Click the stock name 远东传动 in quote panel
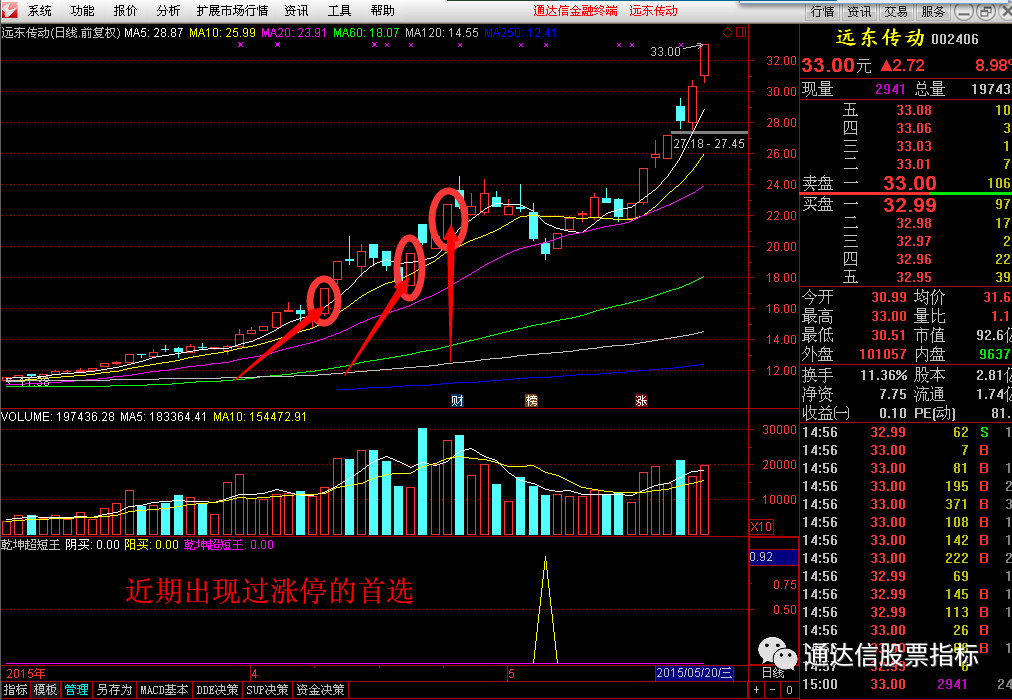 [x=880, y=38]
